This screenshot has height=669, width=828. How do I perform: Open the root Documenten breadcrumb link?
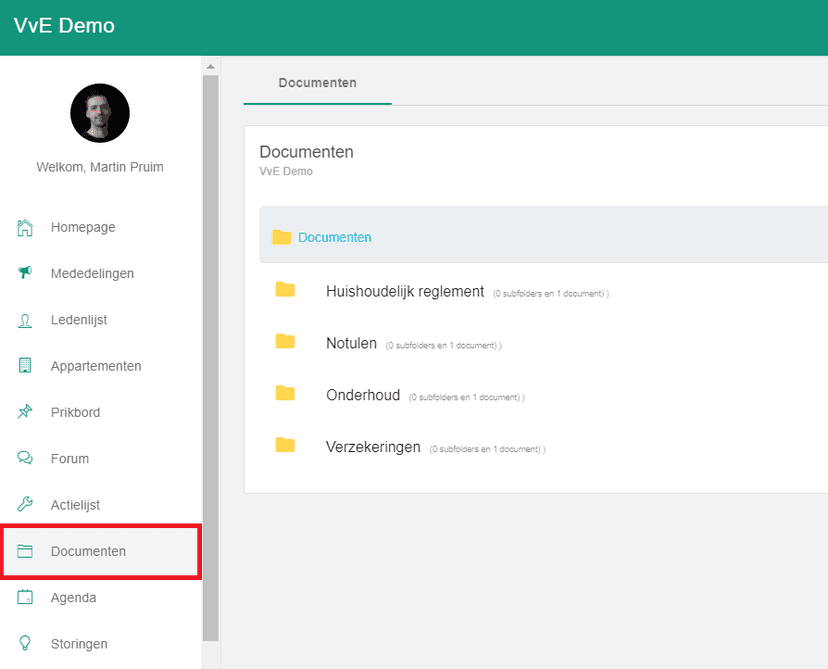click(333, 237)
